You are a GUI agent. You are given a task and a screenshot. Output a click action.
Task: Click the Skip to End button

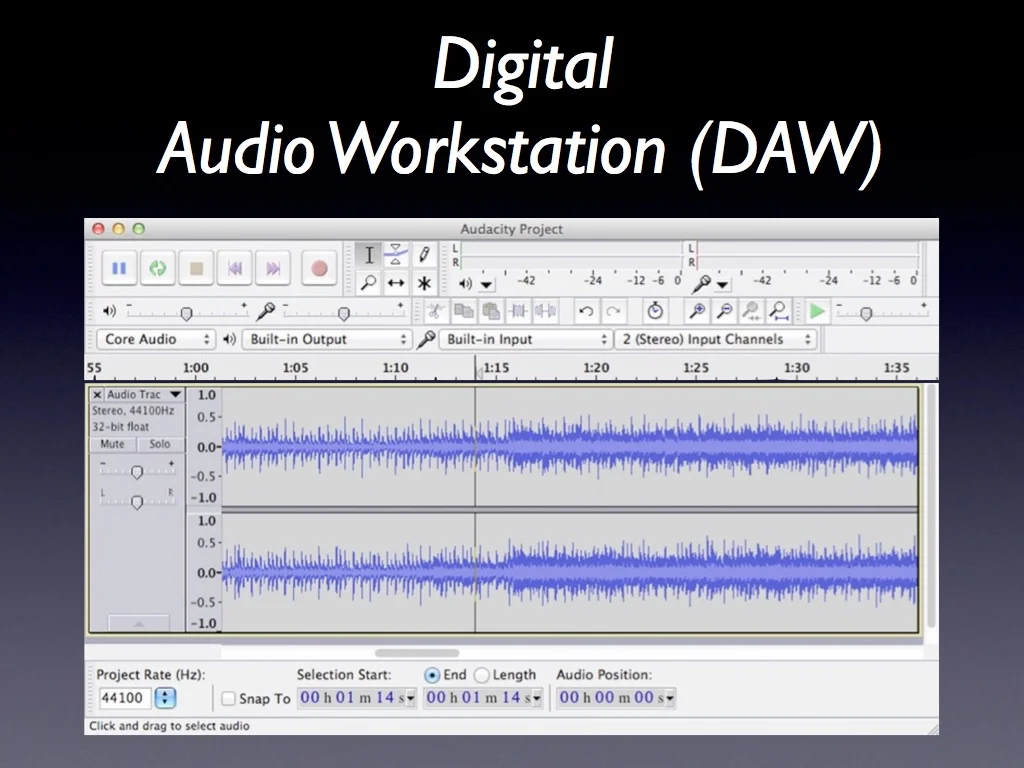(273, 268)
